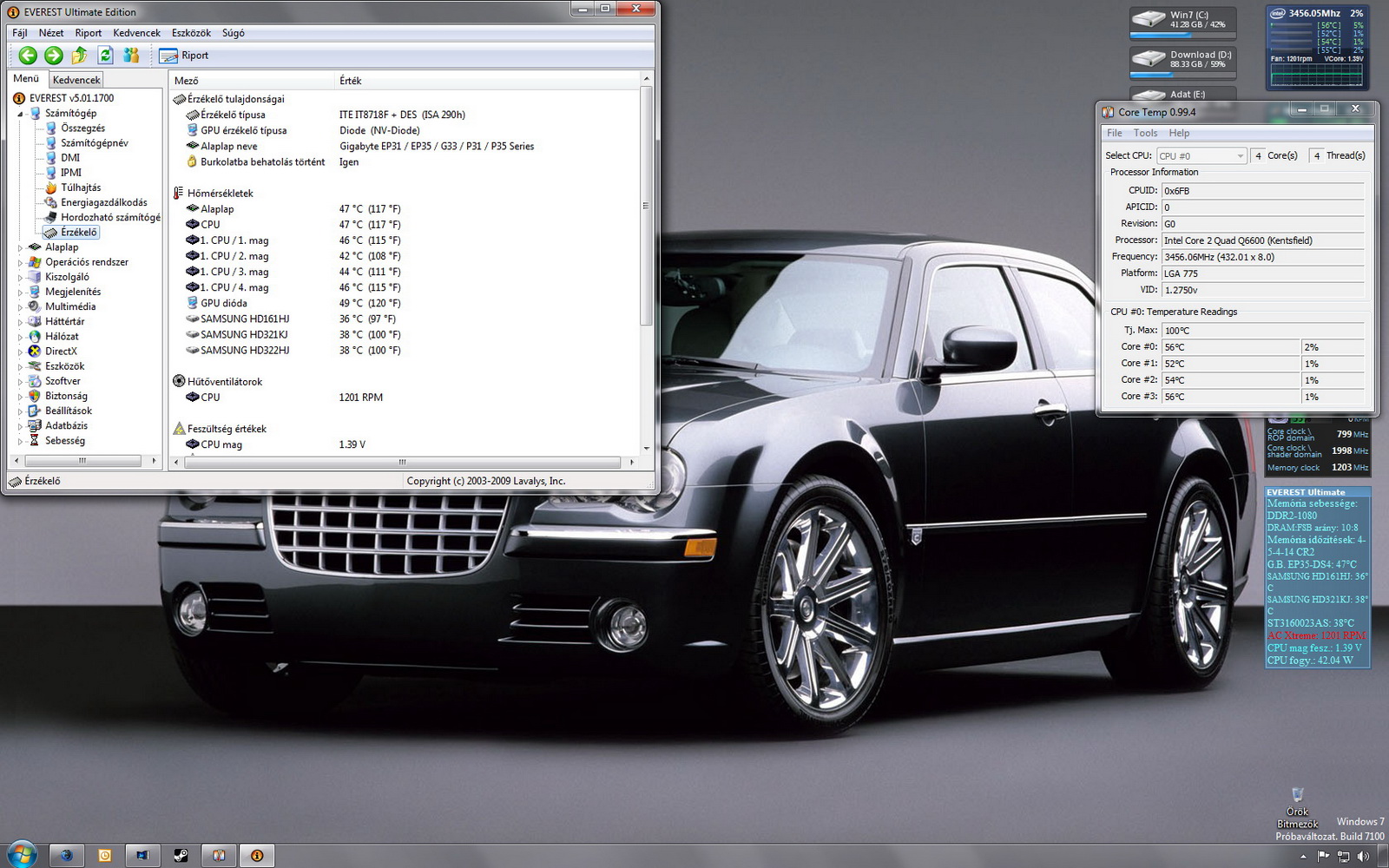Click the horizontal scrollbar under the tree panel

pyautogui.click(x=82, y=461)
